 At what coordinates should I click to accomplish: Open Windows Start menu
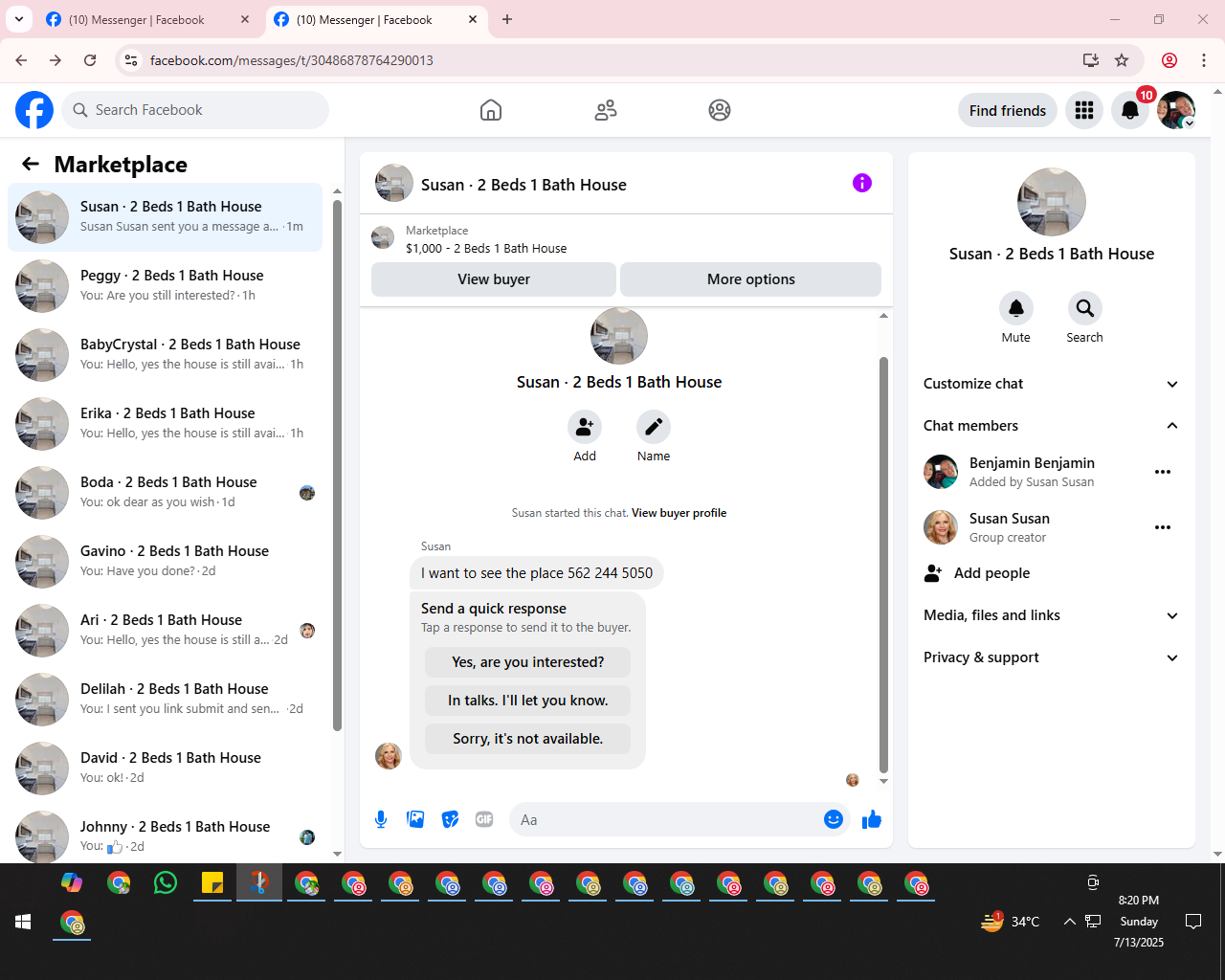pos(23,922)
